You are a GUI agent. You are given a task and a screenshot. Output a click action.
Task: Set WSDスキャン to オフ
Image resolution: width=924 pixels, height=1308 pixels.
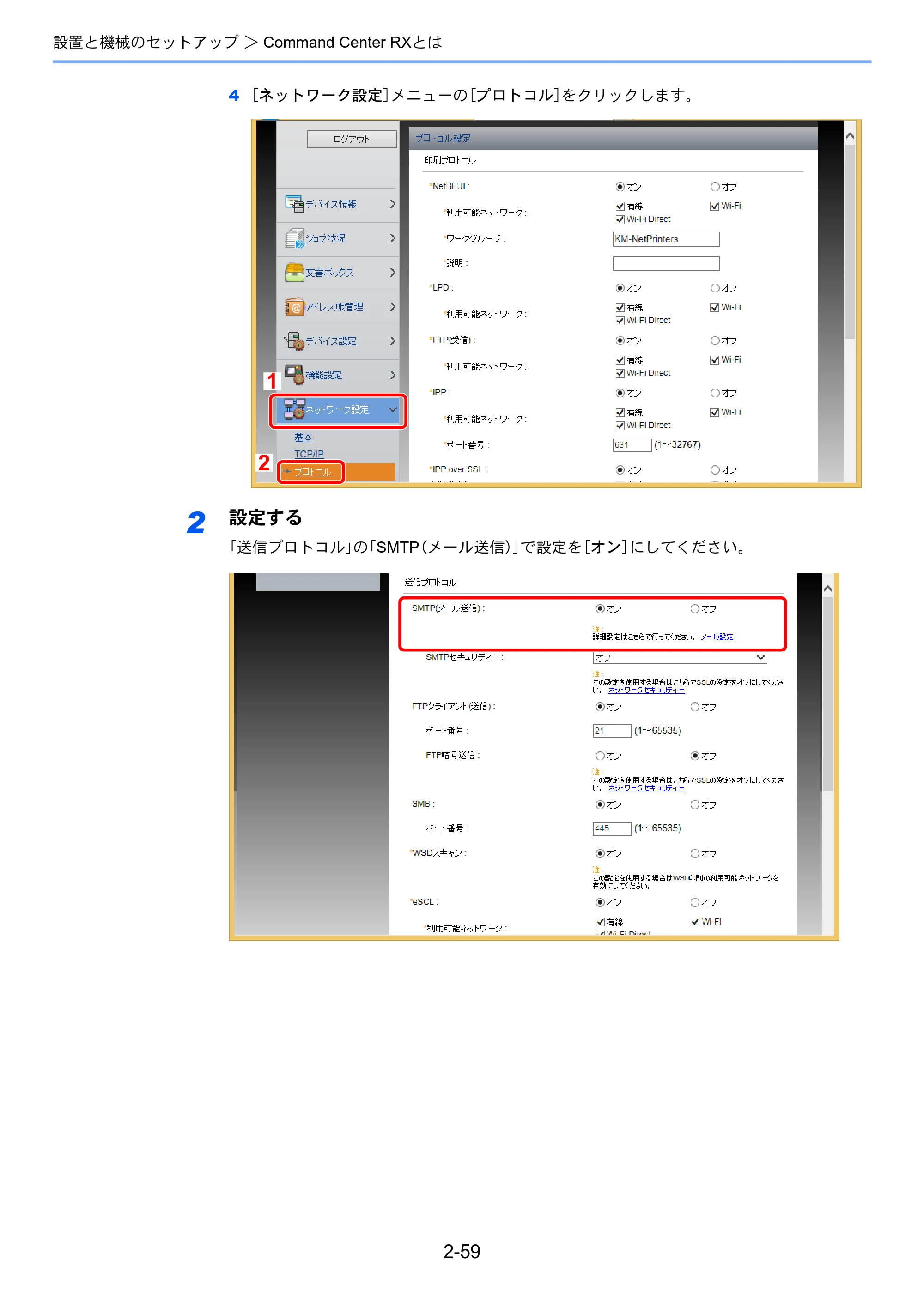(x=694, y=853)
